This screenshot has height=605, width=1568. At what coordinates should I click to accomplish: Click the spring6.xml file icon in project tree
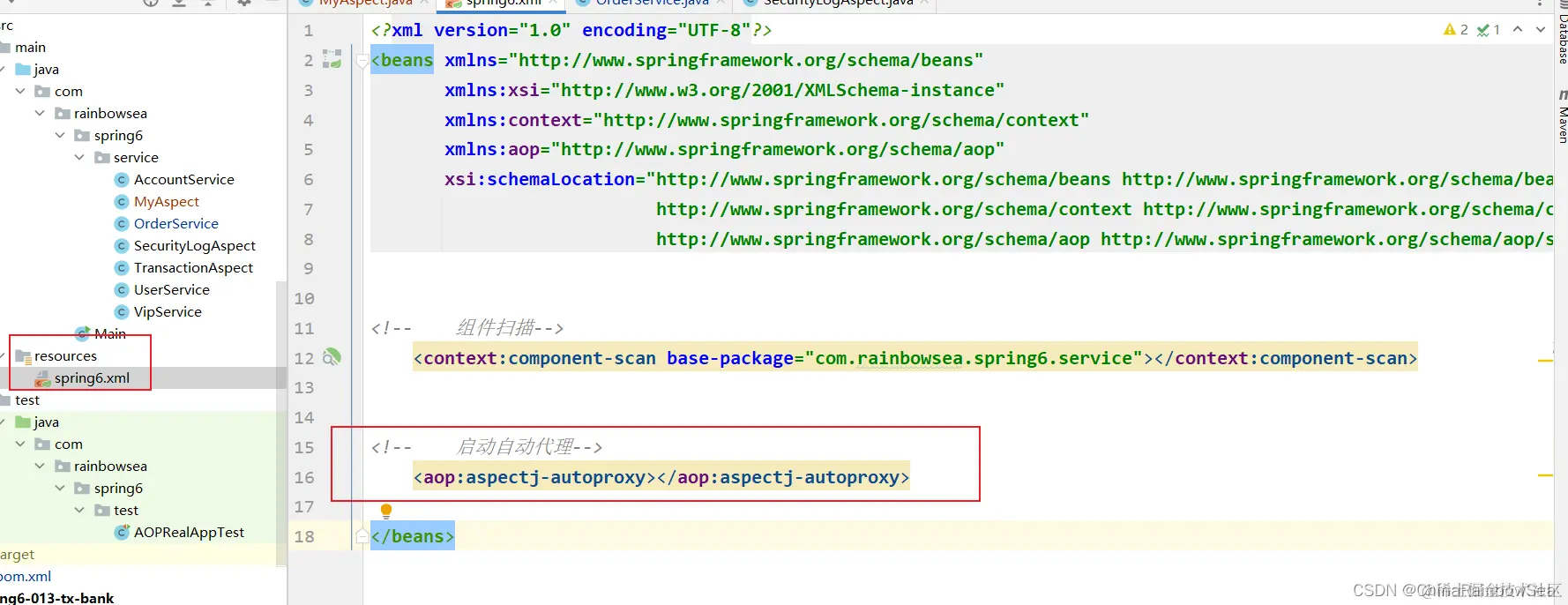[x=42, y=378]
